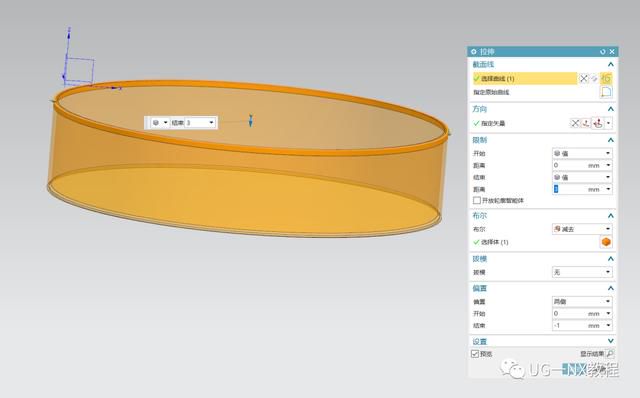640x398 pixels.
Task: Open the 偏置 两侧 dropdown
Action: click(x=582, y=301)
